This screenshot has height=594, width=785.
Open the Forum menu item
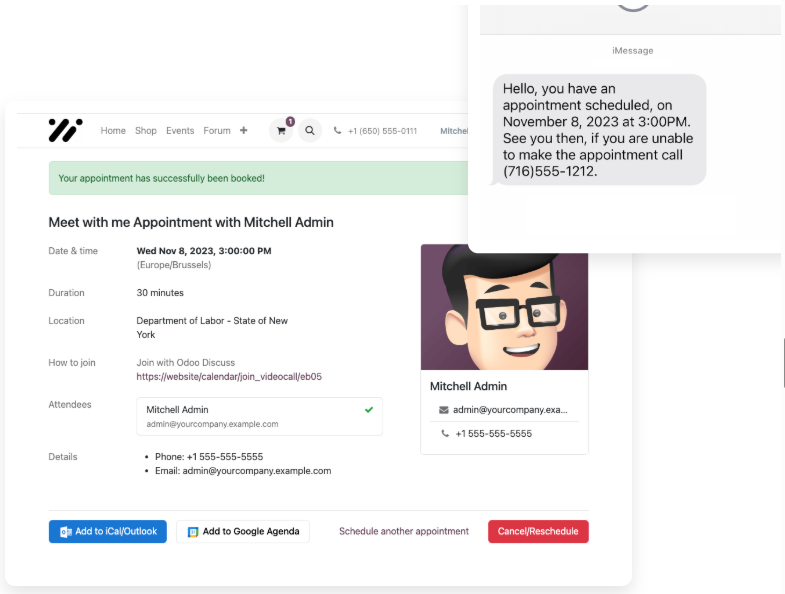click(x=217, y=131)
